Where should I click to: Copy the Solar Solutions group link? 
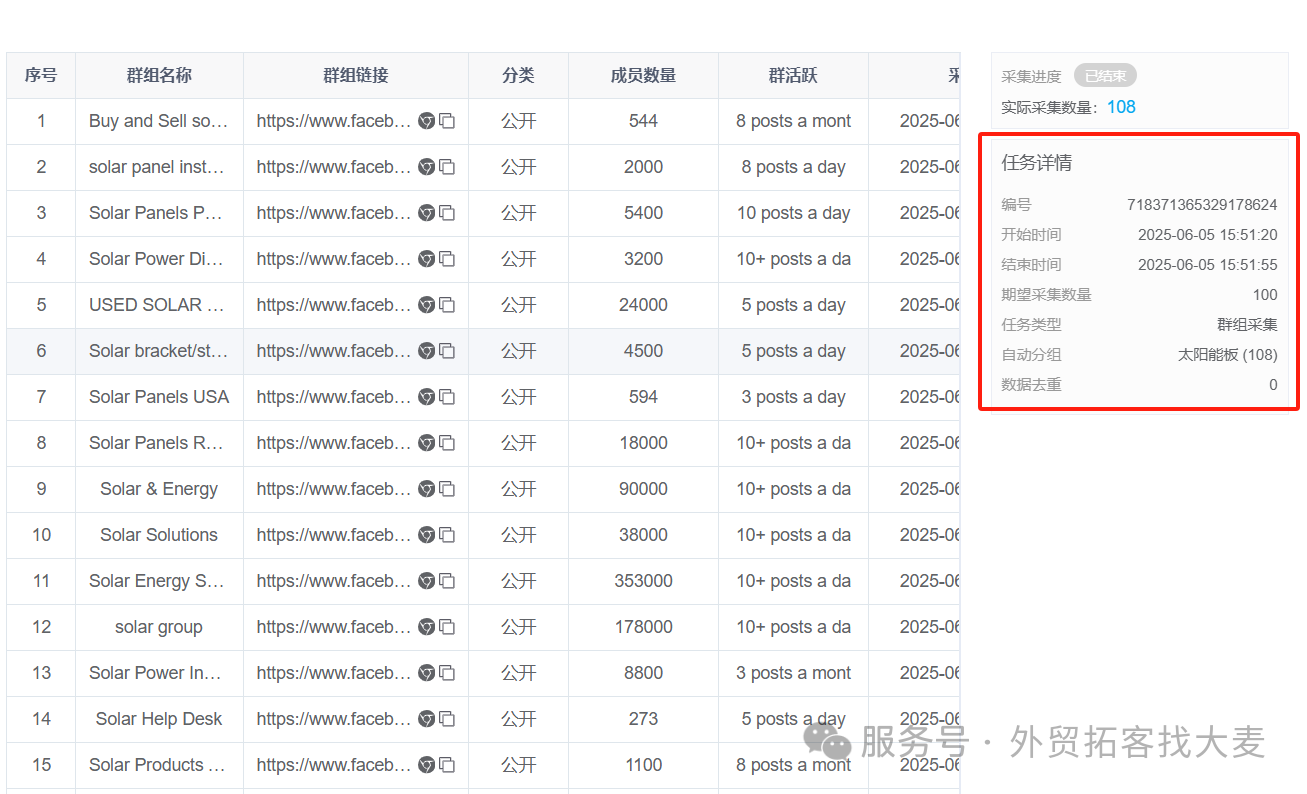(447, 535)
